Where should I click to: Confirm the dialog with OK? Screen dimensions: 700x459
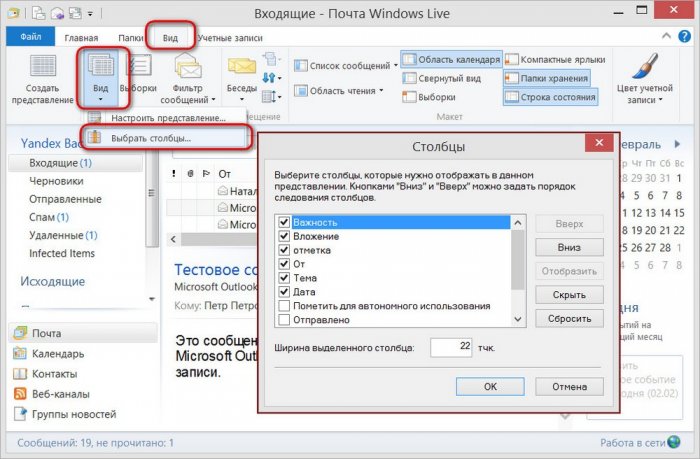pos(490,386)
